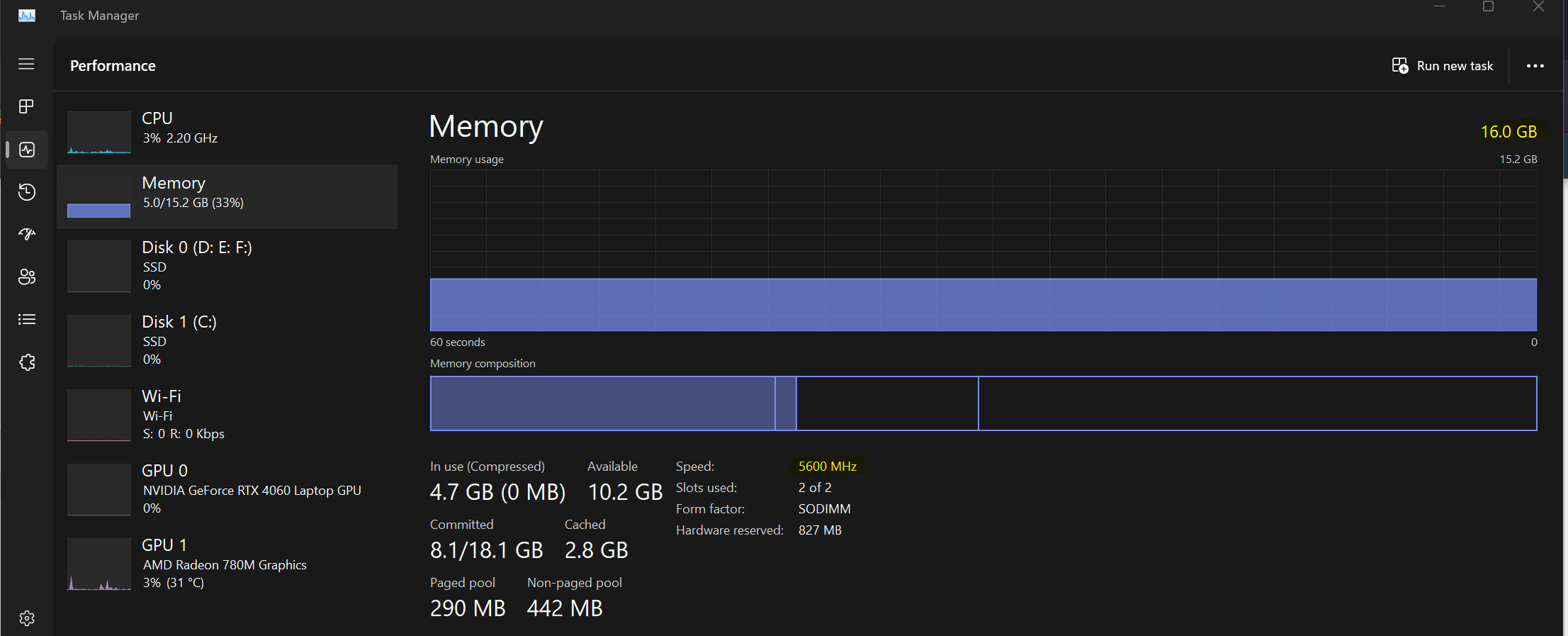Click the 5600 MHz speed value

[x=828, y=467]
